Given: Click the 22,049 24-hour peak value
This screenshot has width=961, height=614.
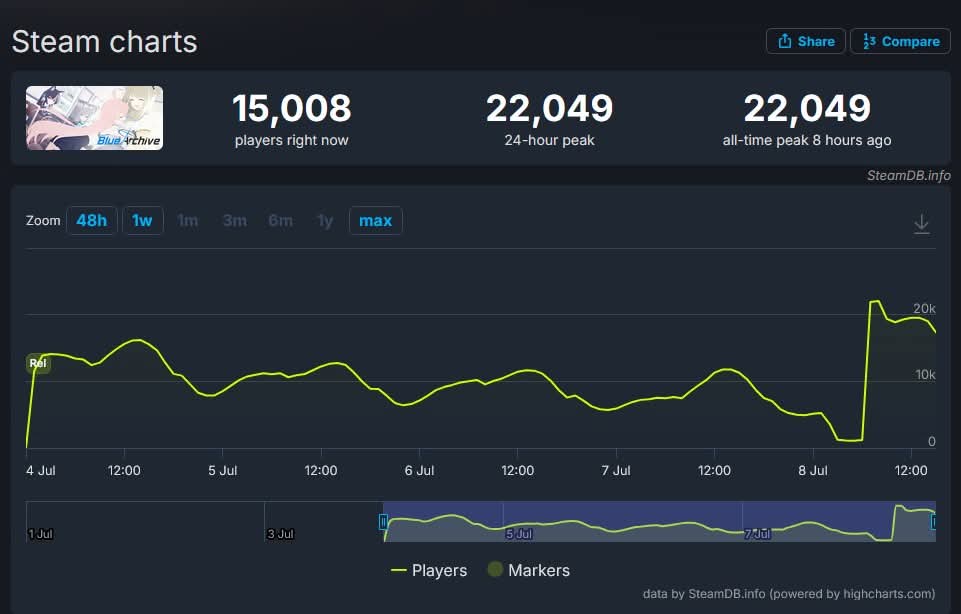Looking at the screenshot, I should [x=549, y=108].
